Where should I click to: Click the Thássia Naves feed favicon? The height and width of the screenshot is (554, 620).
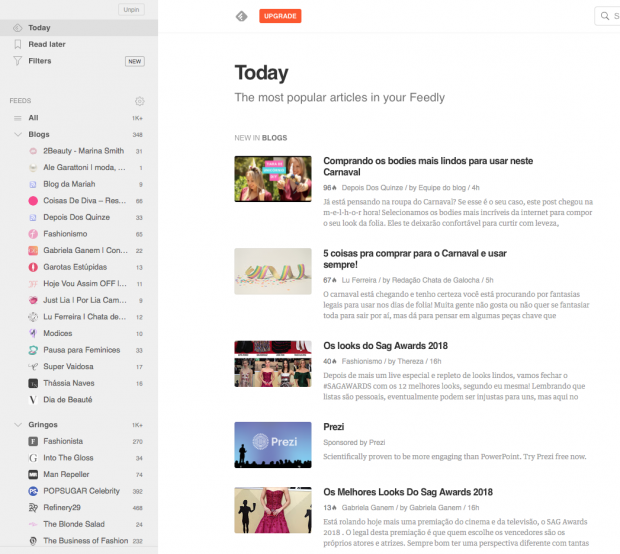coord(33,384)
